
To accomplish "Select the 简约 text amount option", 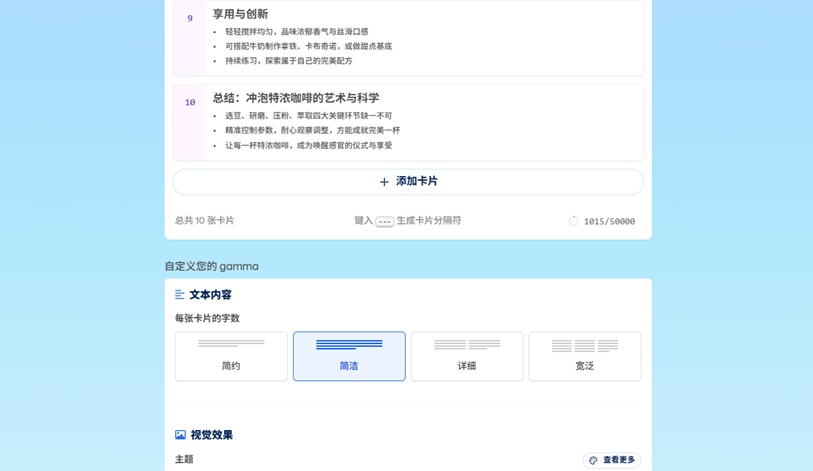I will pyautogui.click(x=231, y=356).
